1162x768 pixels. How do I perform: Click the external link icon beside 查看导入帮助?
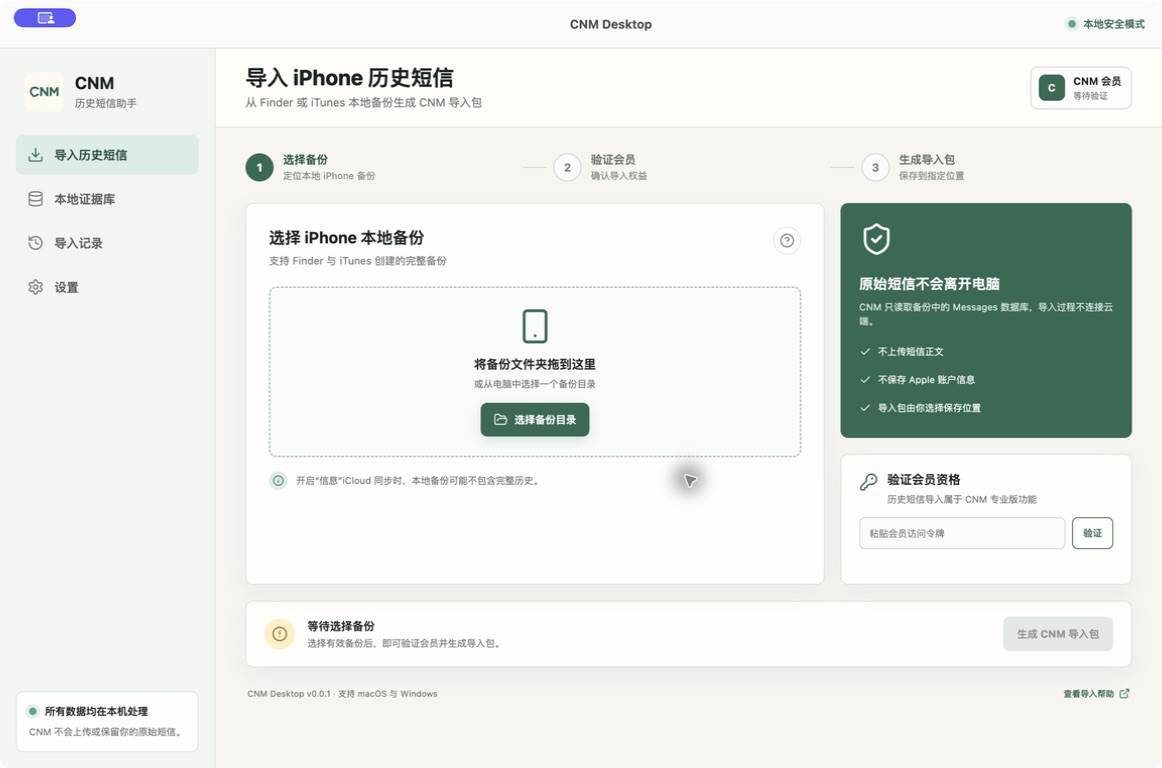[1124, 694]
